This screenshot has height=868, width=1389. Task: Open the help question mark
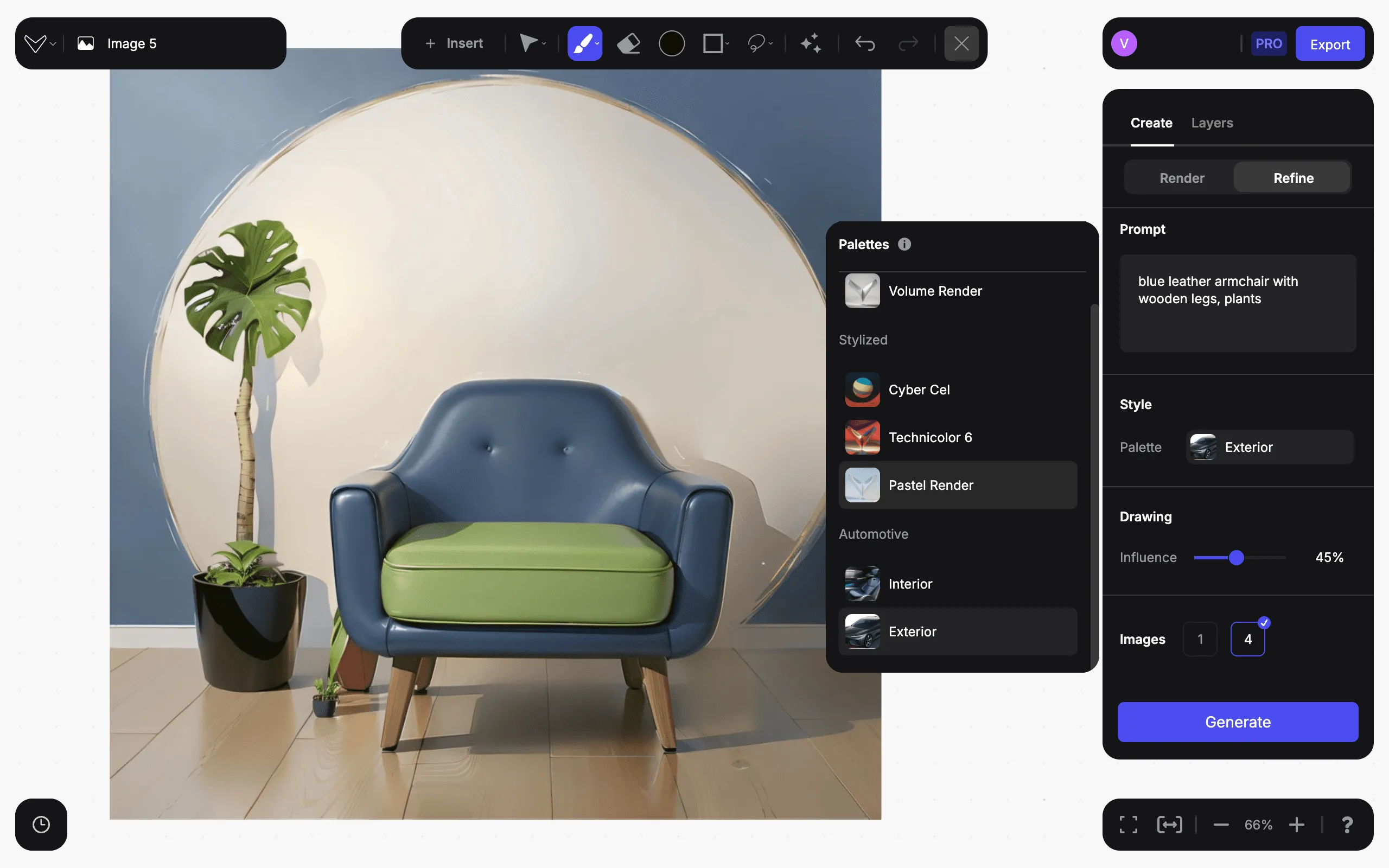[1347, 825]
